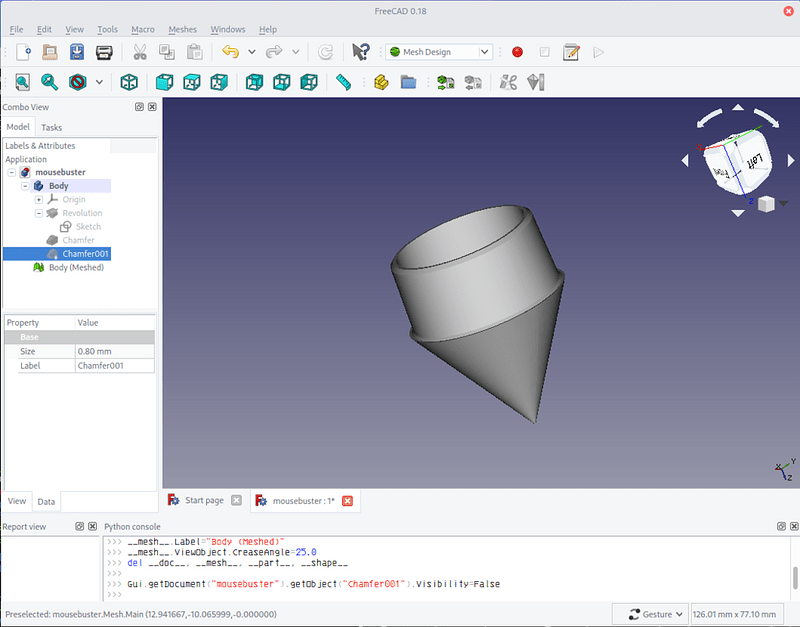This screenshot has width=800, height=627.
Task: Open the redo history dropdown arrow
Action: click(295, 52)
